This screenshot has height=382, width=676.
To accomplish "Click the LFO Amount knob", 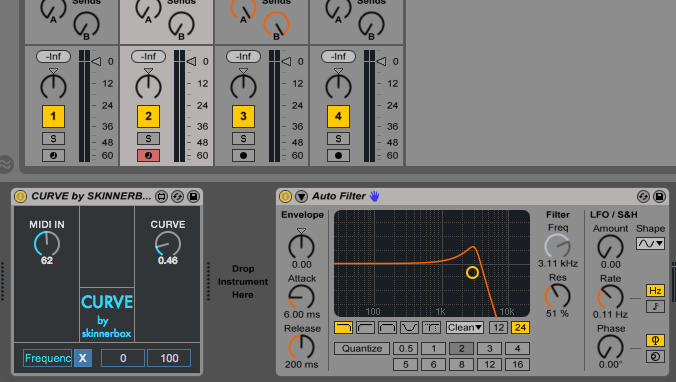I will 610,247.
